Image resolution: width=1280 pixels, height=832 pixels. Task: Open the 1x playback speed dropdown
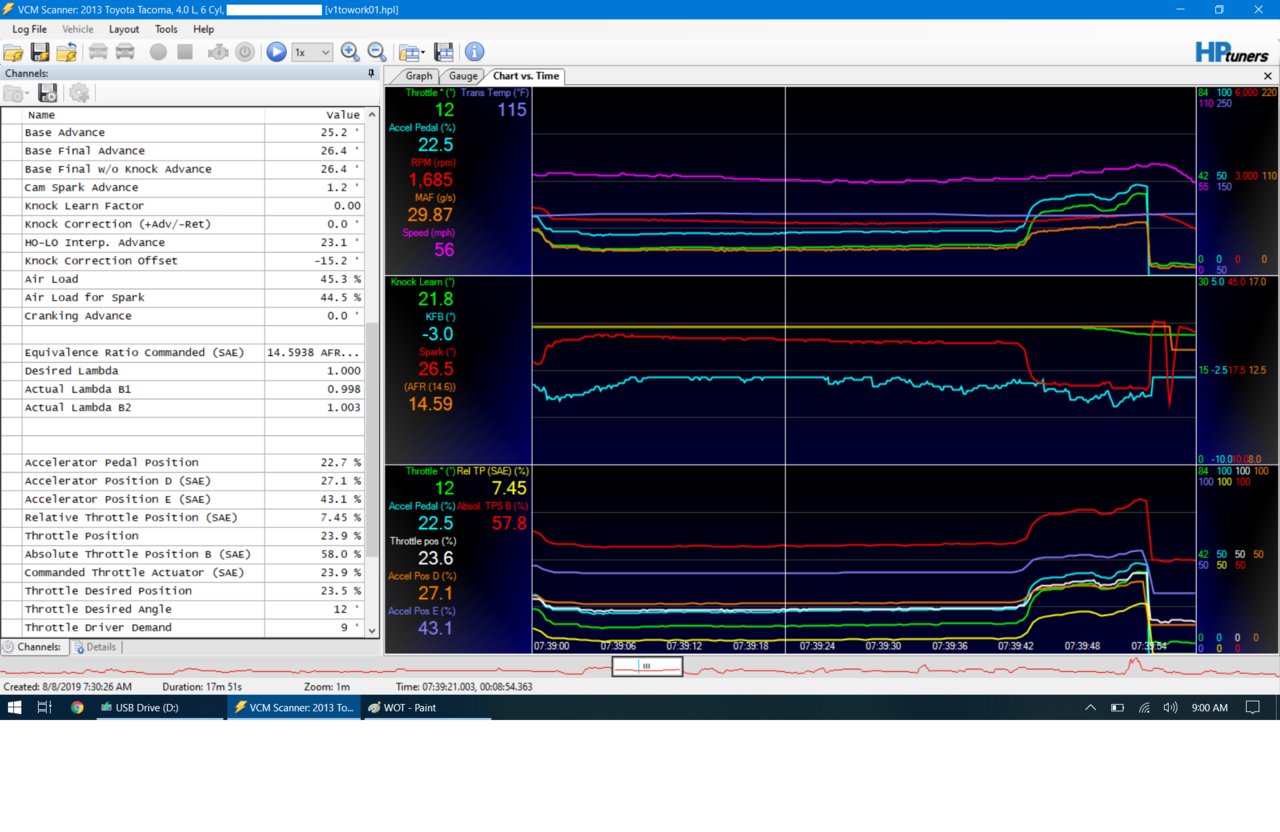click(312, 52)
